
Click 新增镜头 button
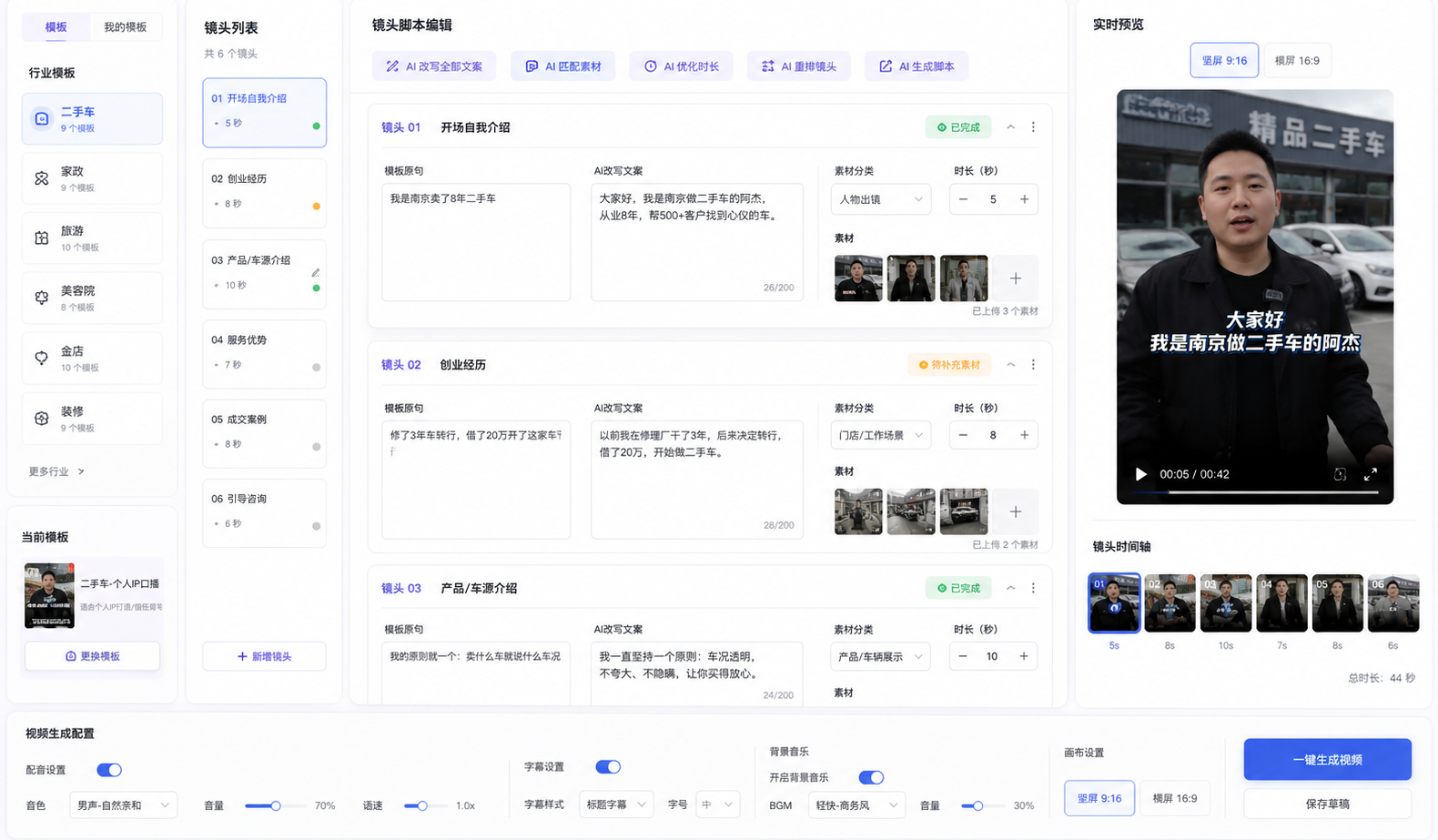[264, 656]
